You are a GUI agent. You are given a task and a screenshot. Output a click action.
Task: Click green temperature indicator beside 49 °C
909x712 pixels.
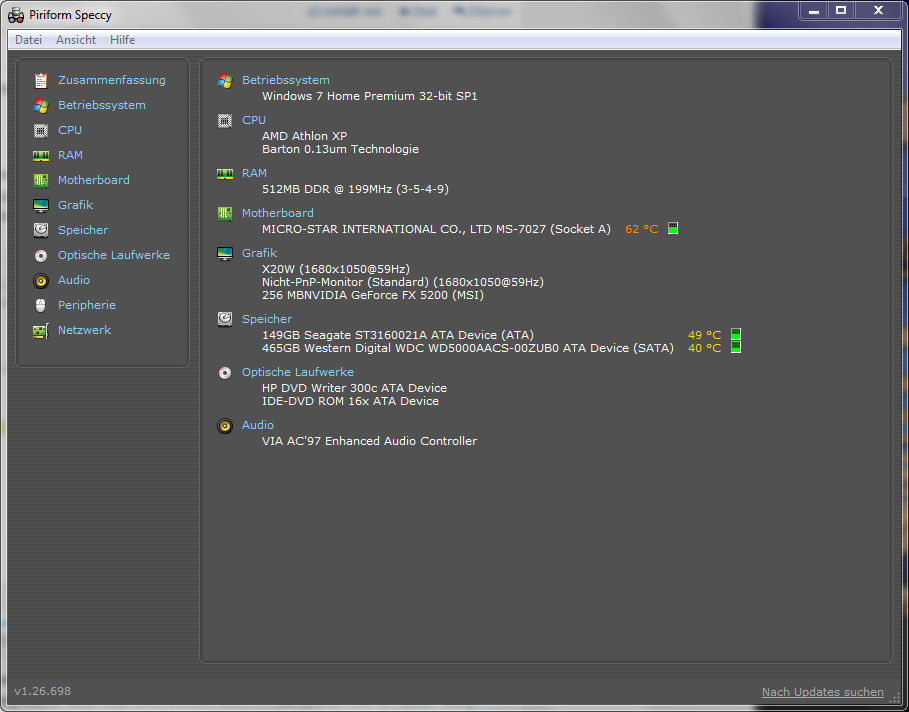(x=736, y=334)
